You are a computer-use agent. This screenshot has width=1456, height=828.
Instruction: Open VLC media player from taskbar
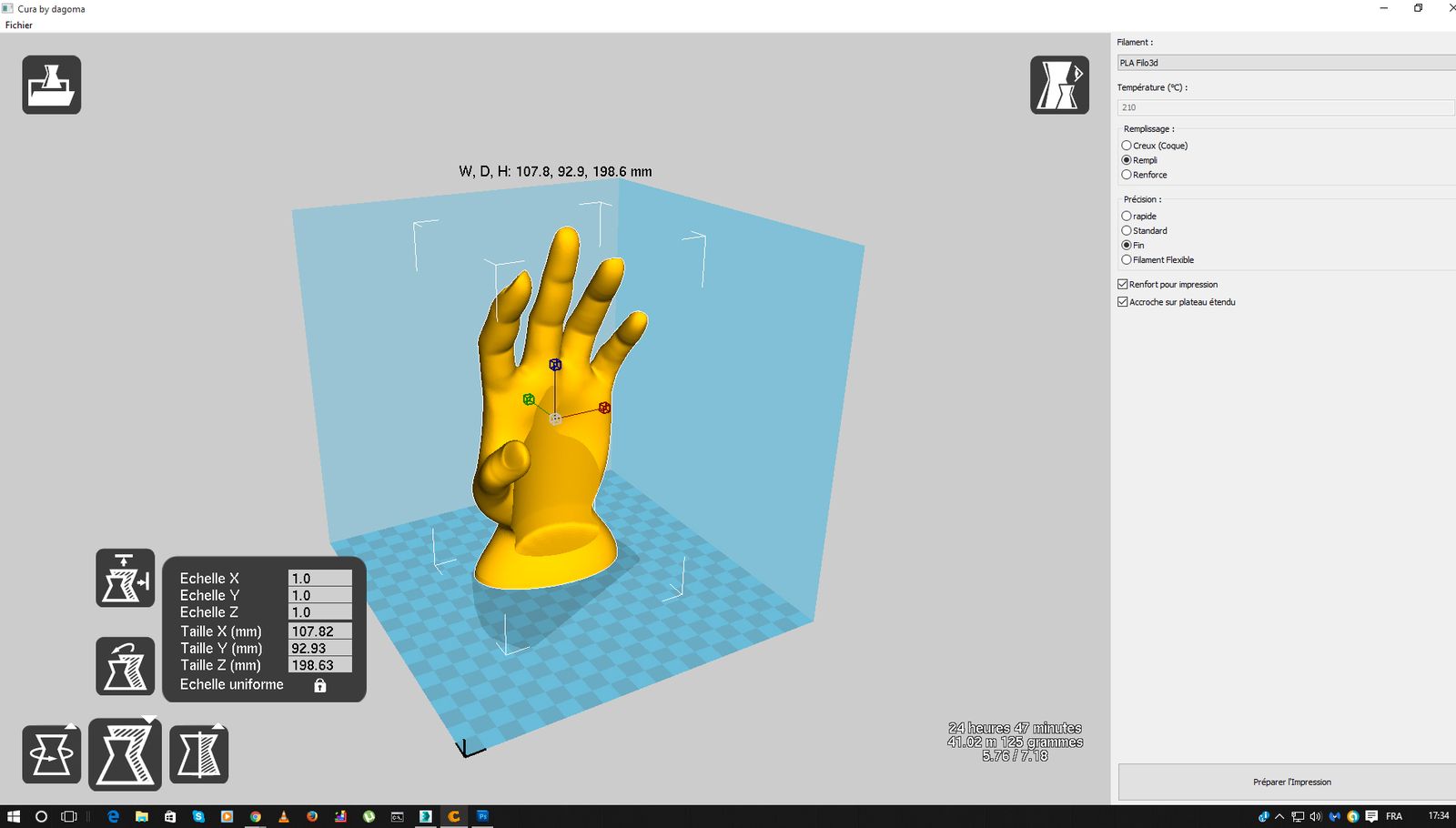284,816
